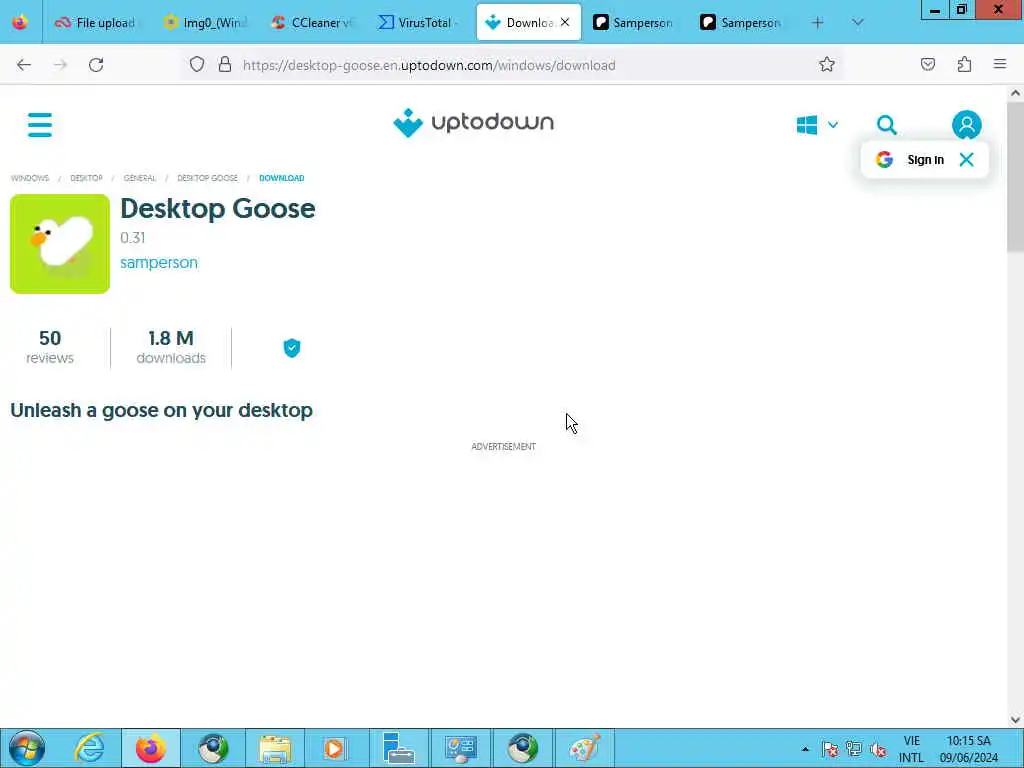Screen dimensions: 1024x768
Task: Close the active Download tab
Action: (x=565, y=22)
